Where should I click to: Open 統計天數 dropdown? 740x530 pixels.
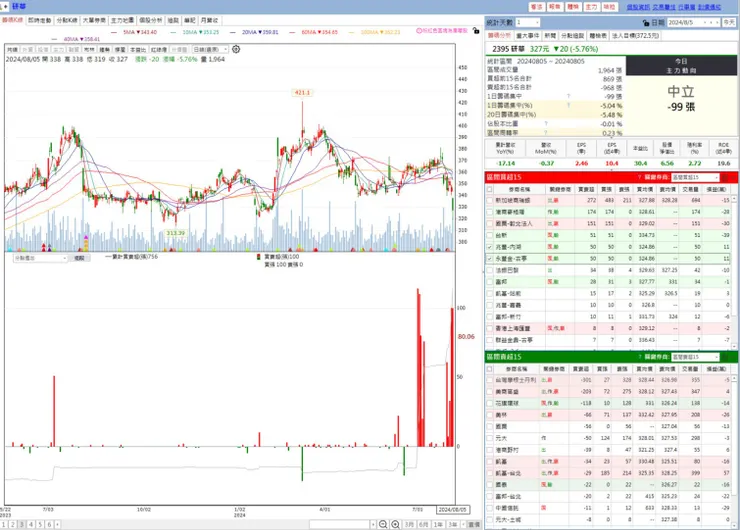click(x=527, y=23)
